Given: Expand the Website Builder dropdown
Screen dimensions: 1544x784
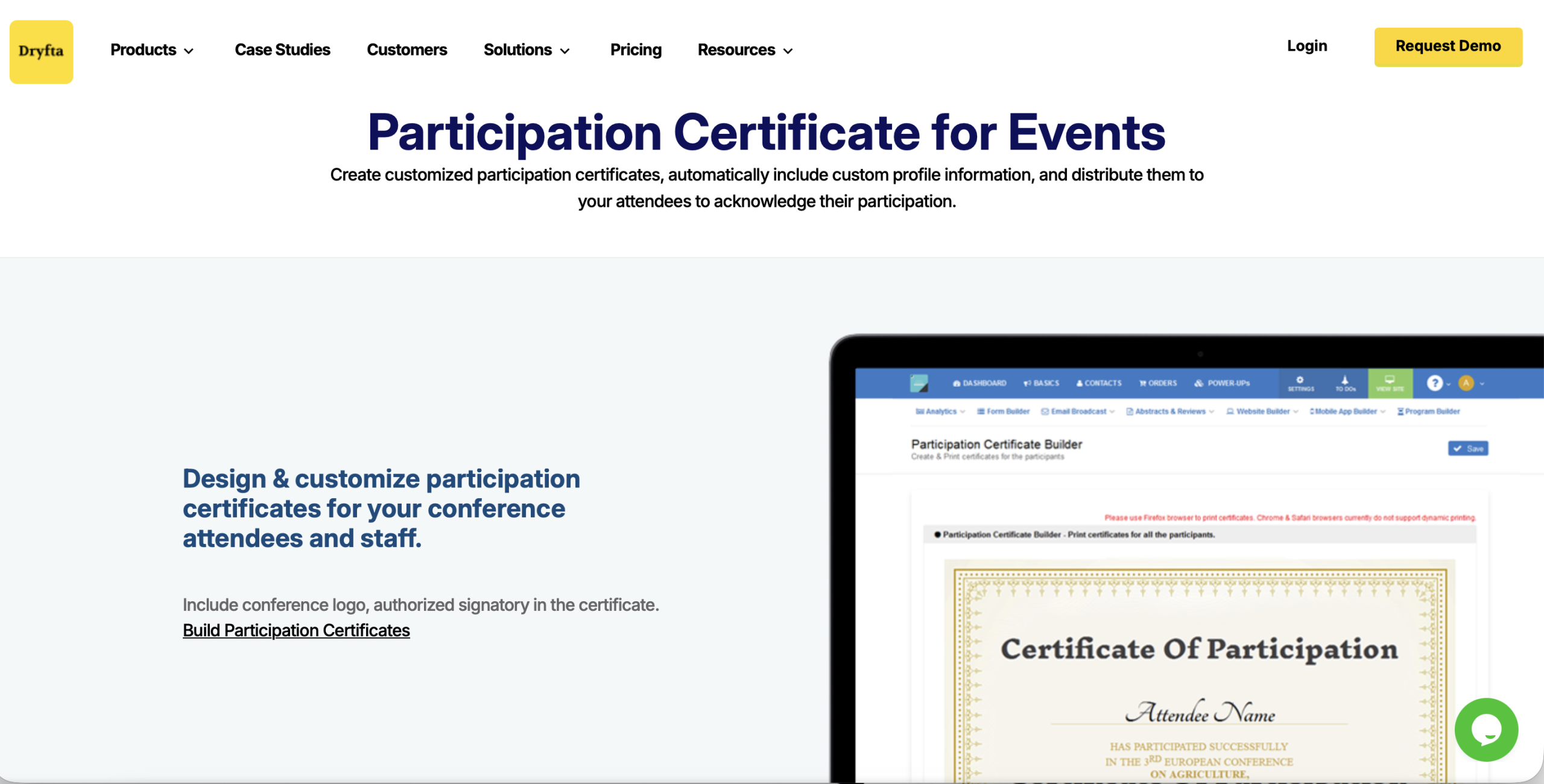Looking at the screenshot, I should 1262,411.
